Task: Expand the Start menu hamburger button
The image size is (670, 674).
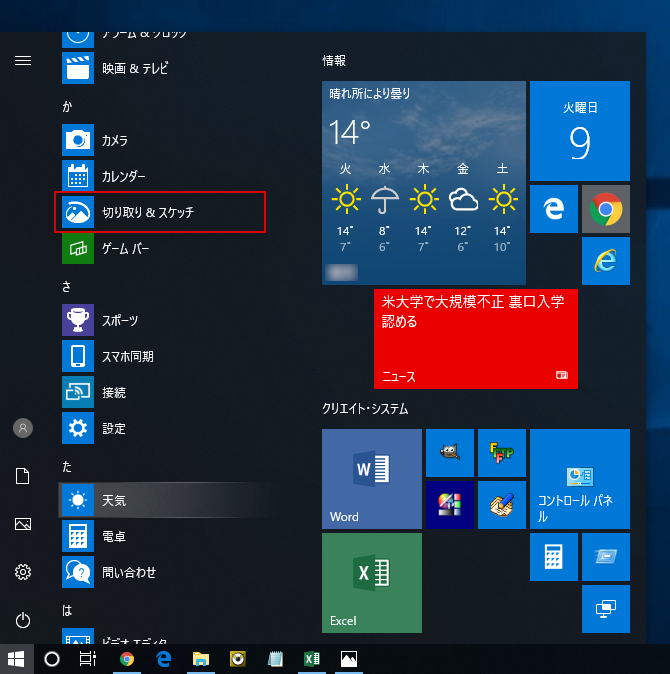Action: [x=23, y=61]
